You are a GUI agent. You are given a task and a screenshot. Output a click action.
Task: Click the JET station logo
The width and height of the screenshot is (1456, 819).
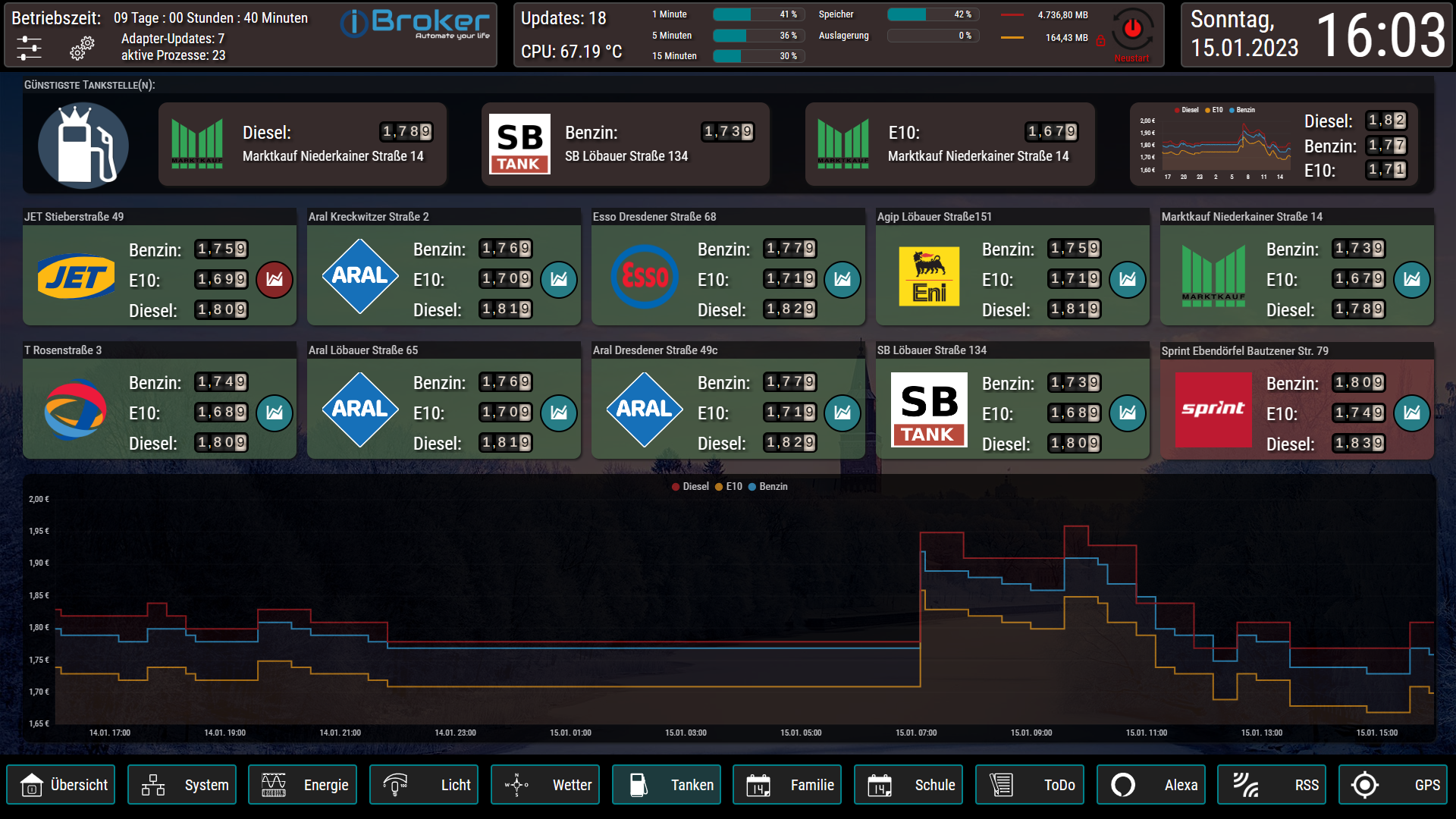click(x=76, y=277)
